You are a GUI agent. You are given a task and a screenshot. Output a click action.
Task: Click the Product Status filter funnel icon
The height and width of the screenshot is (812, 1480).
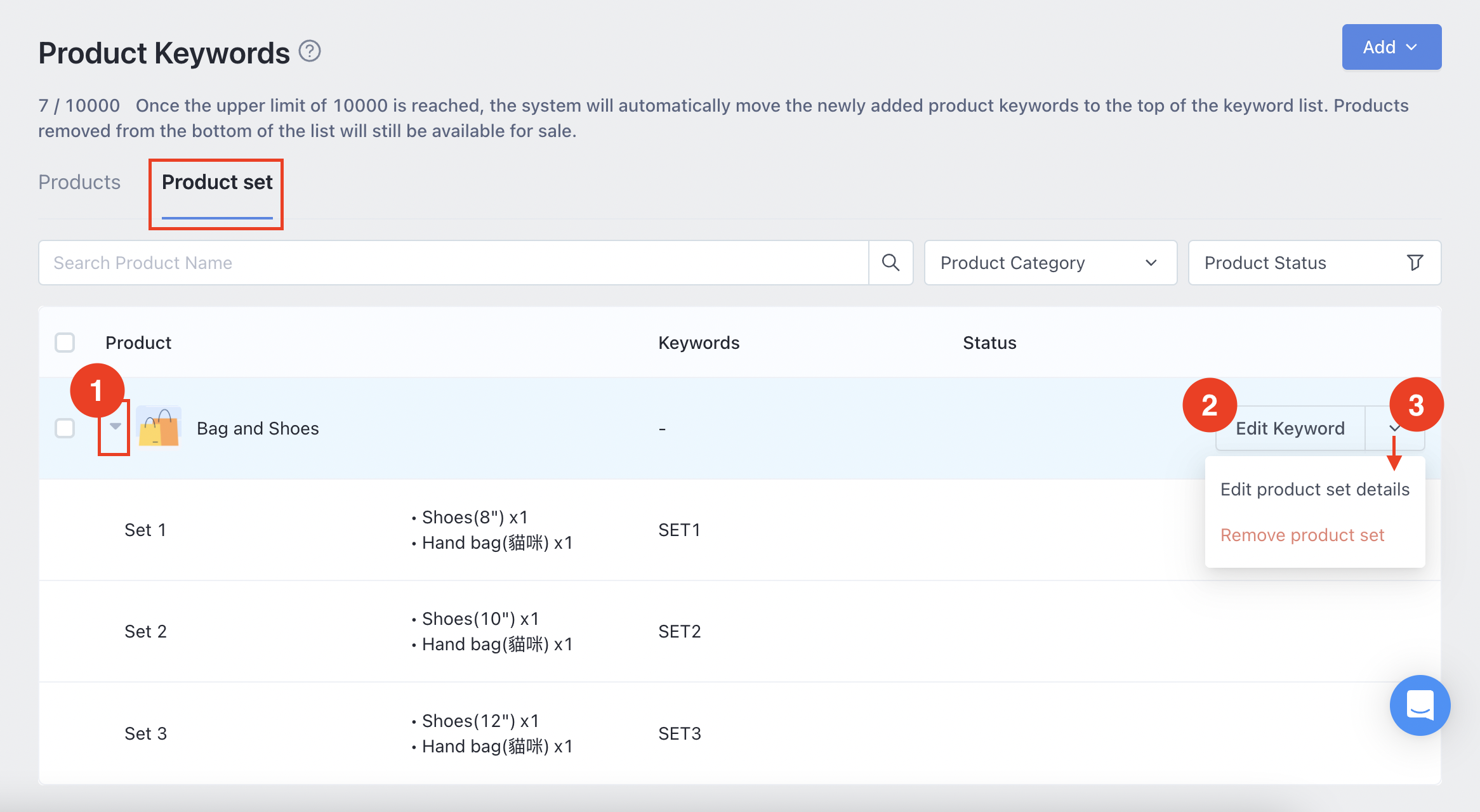point(1415,263)
